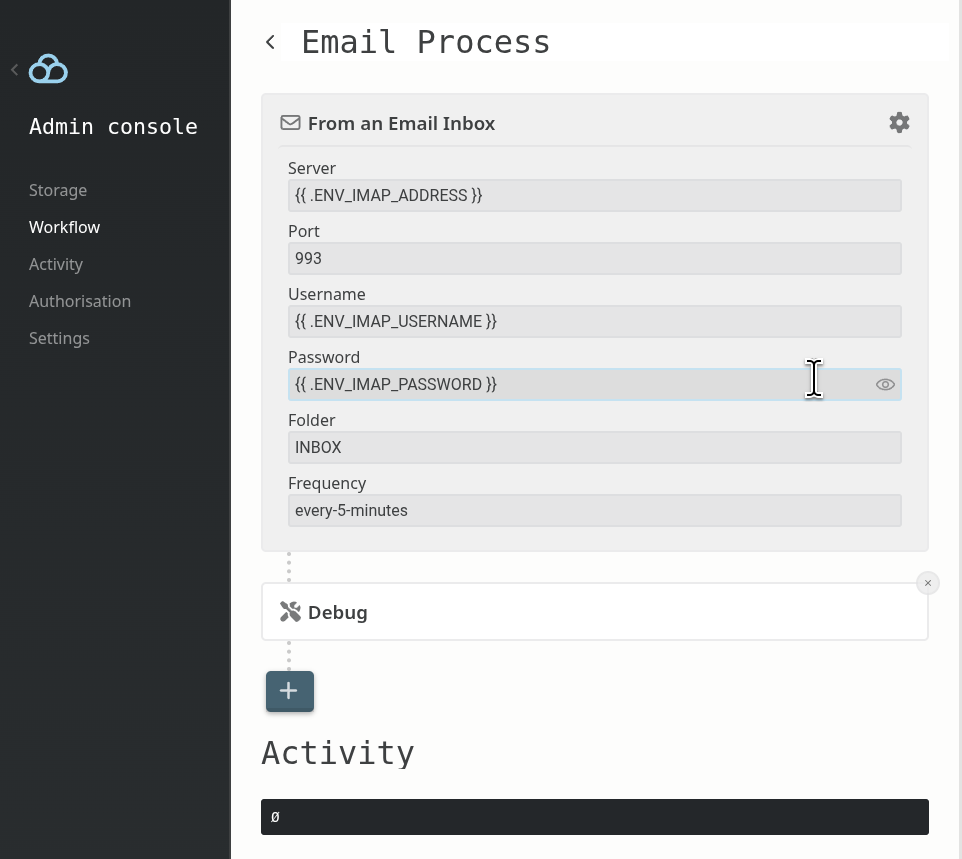Add a new workflow step
The width and height of the screenshot is (962, 859).
(x=290, y=691)
